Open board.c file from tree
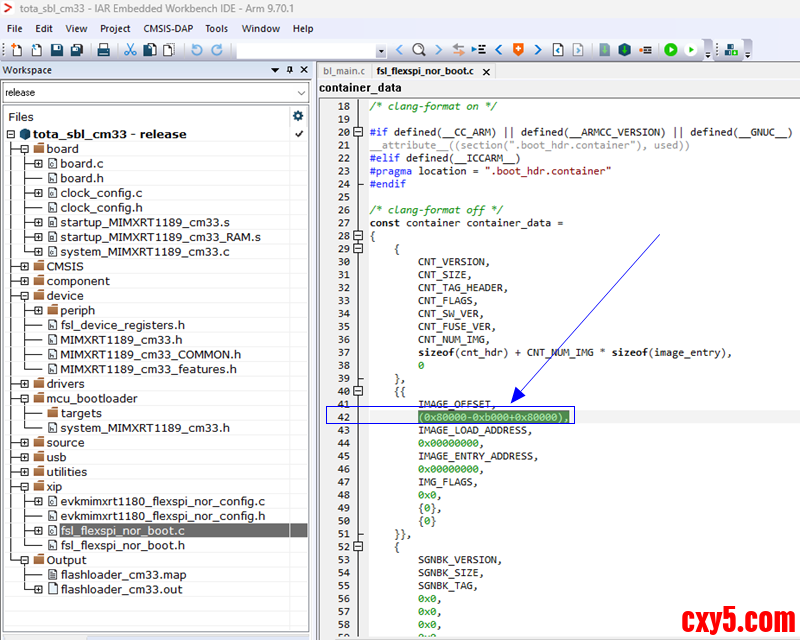The width and height of the screenshot is (800, 640). pos(81,164)
